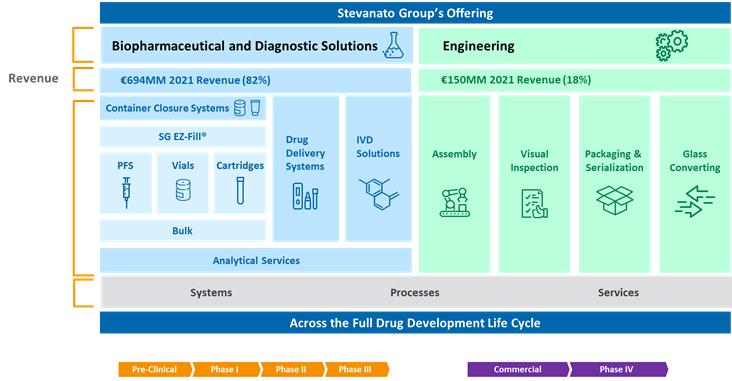Click the Assembly label
Image resolution: width=732 pixels, height=381 pixels.
[x=454, y=154]
